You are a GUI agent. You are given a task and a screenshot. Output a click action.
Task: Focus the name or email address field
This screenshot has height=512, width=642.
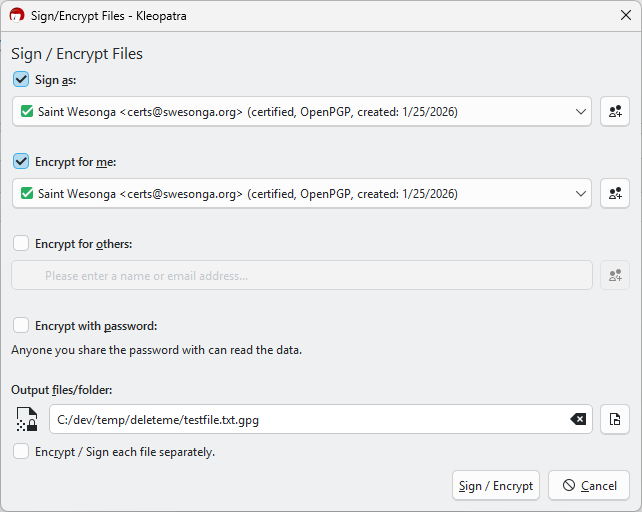pyautogui.click(x=300, y=275)
